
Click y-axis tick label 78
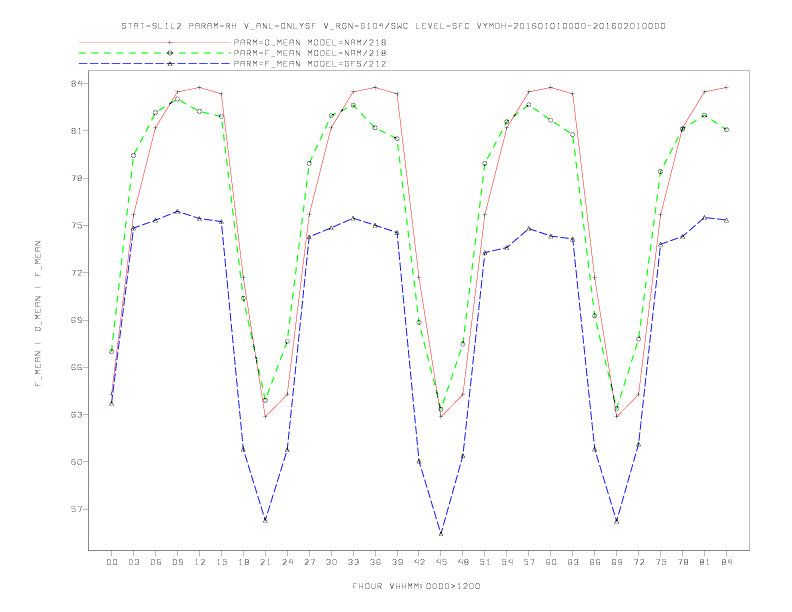76,178
